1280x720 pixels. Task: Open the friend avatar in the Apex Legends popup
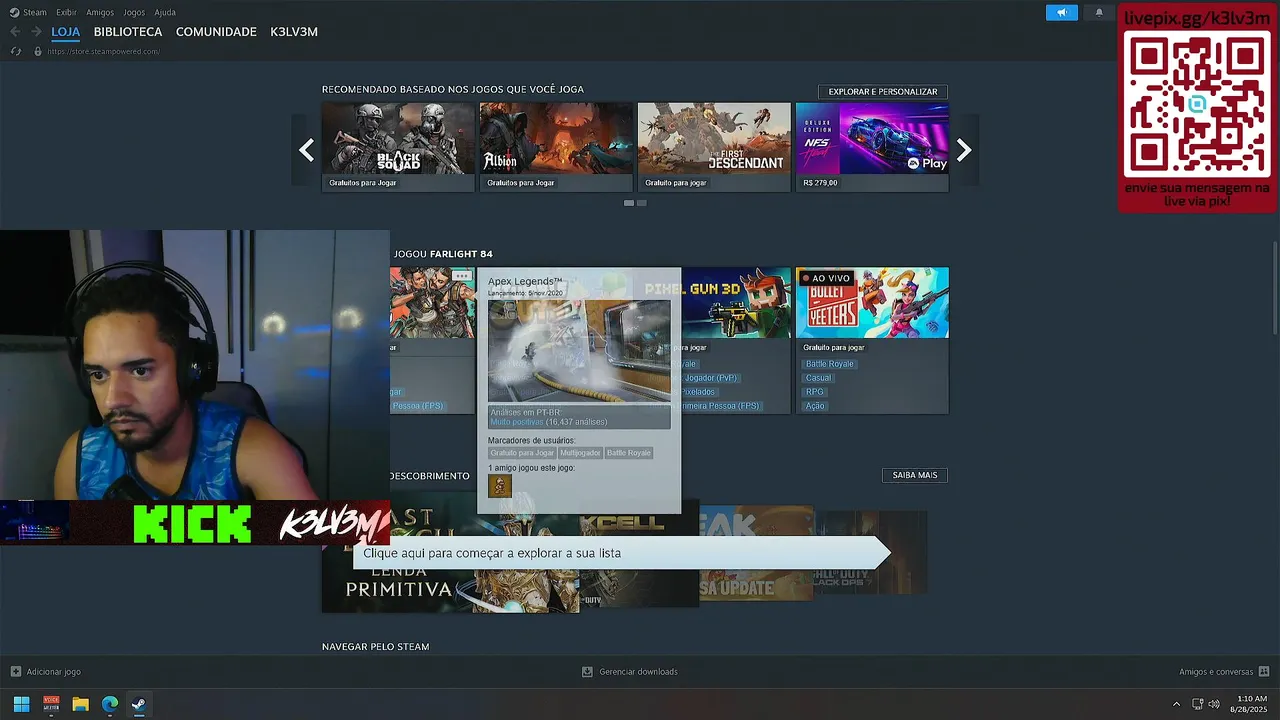[x=500, y=486]
